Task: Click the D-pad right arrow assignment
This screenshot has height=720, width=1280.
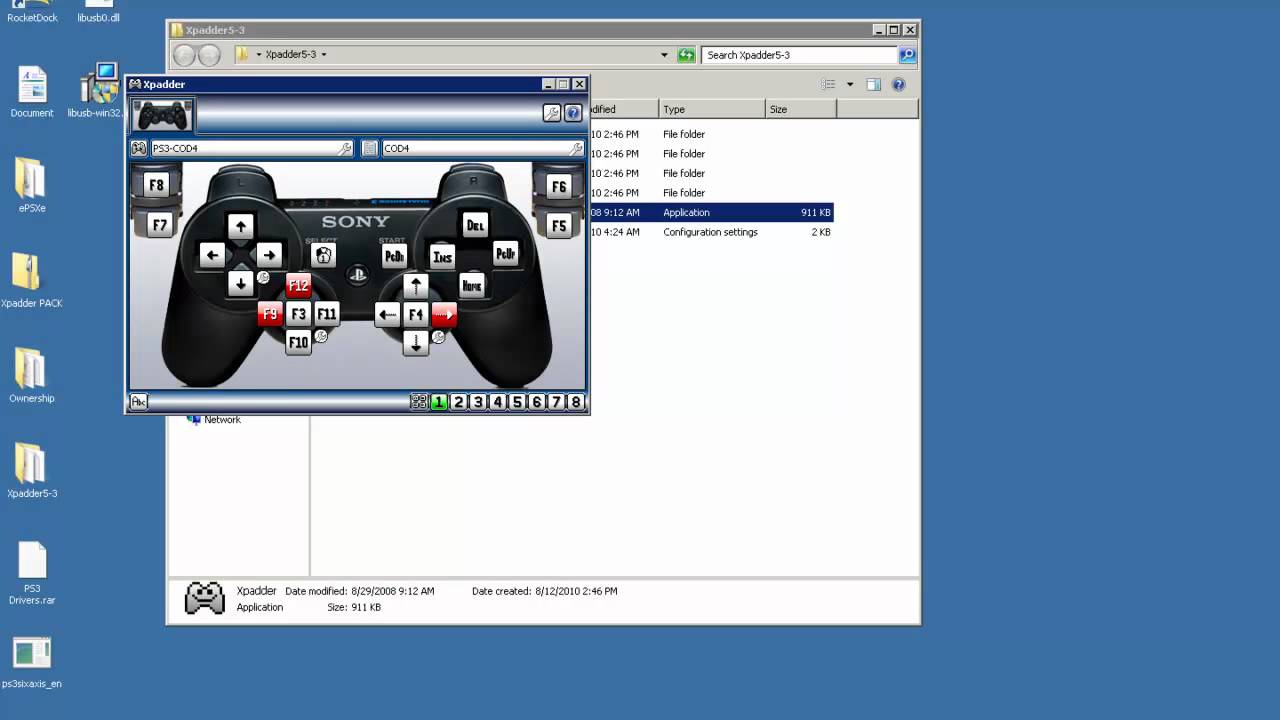Action: pyautogui.click(x=268, y=255)
